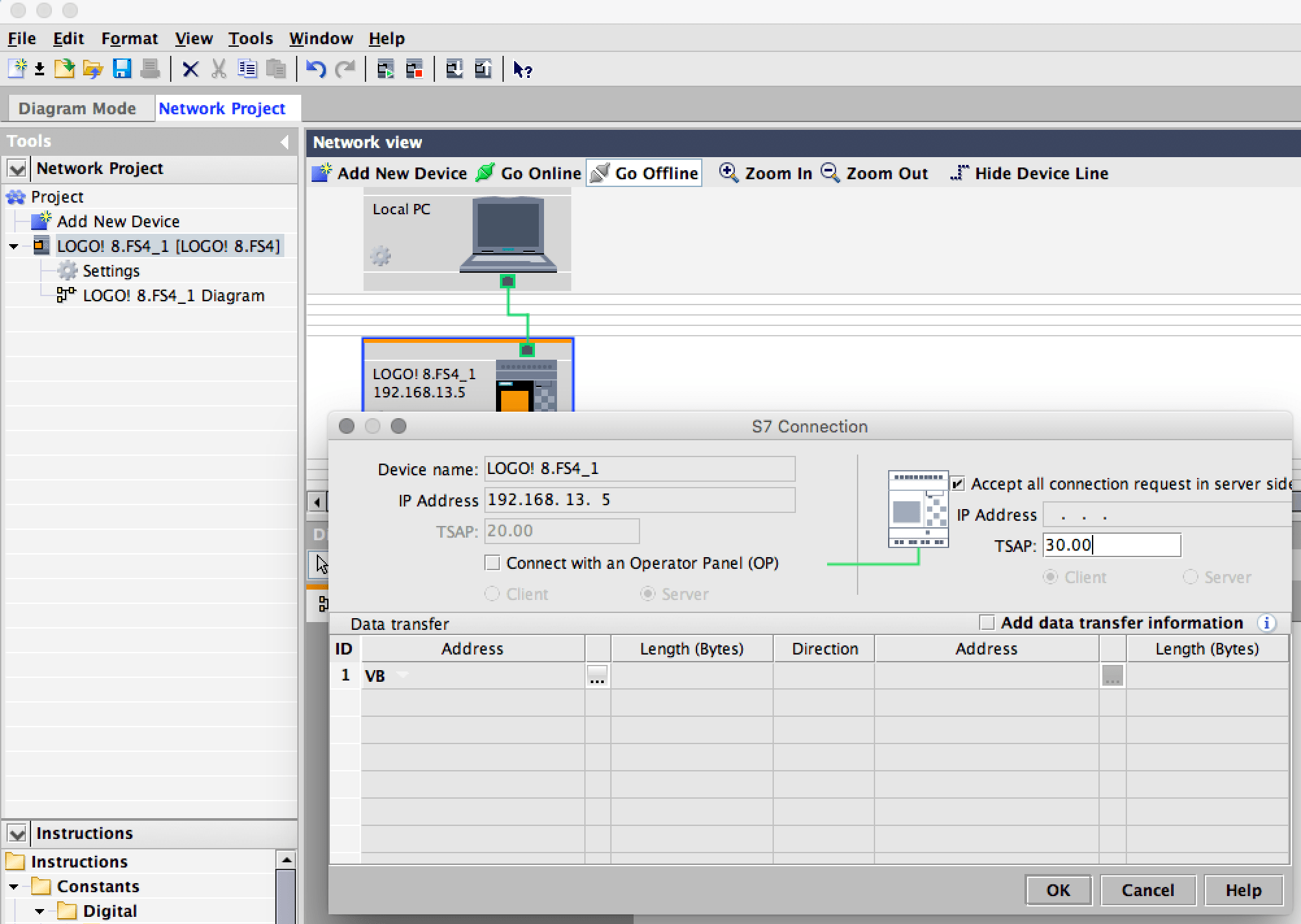Click Go Online in network toolbar
Viewport: 1301px width, 924px height.
click(528, 173)
